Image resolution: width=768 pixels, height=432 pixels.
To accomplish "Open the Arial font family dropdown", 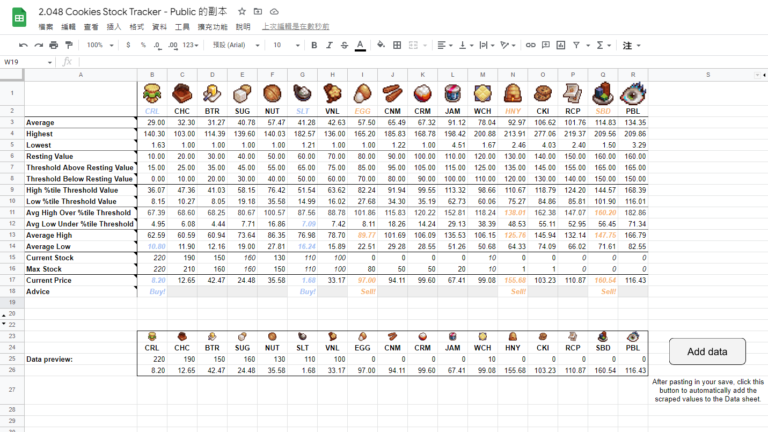I will [236, 45].
